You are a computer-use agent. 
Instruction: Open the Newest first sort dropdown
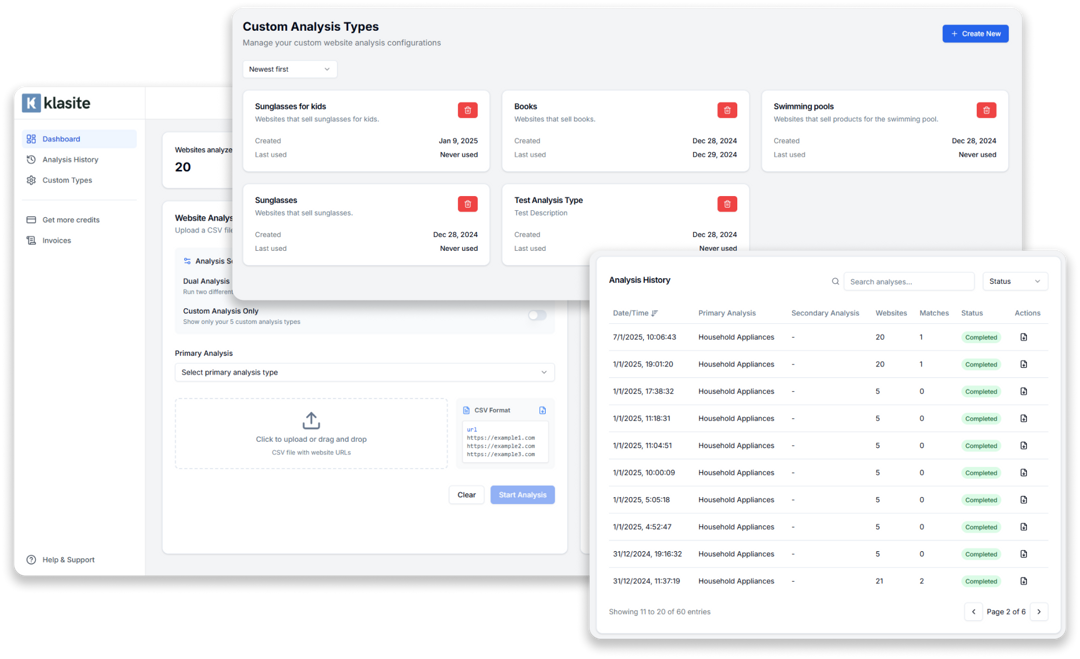pos(290,69)
